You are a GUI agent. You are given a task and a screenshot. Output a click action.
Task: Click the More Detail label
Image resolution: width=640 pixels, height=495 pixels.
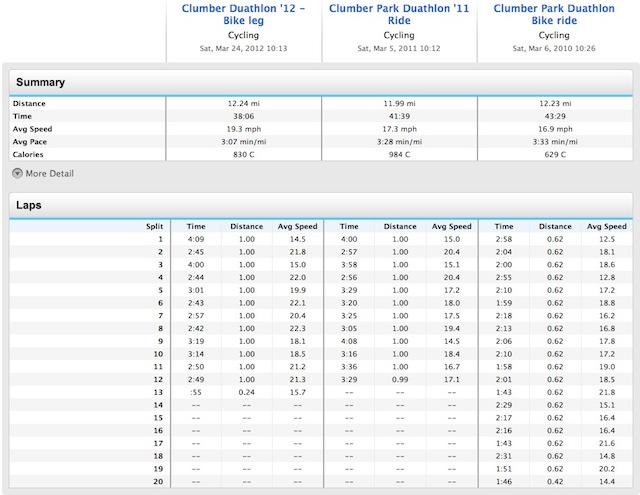pyautogui.click(x=49, y=173)
